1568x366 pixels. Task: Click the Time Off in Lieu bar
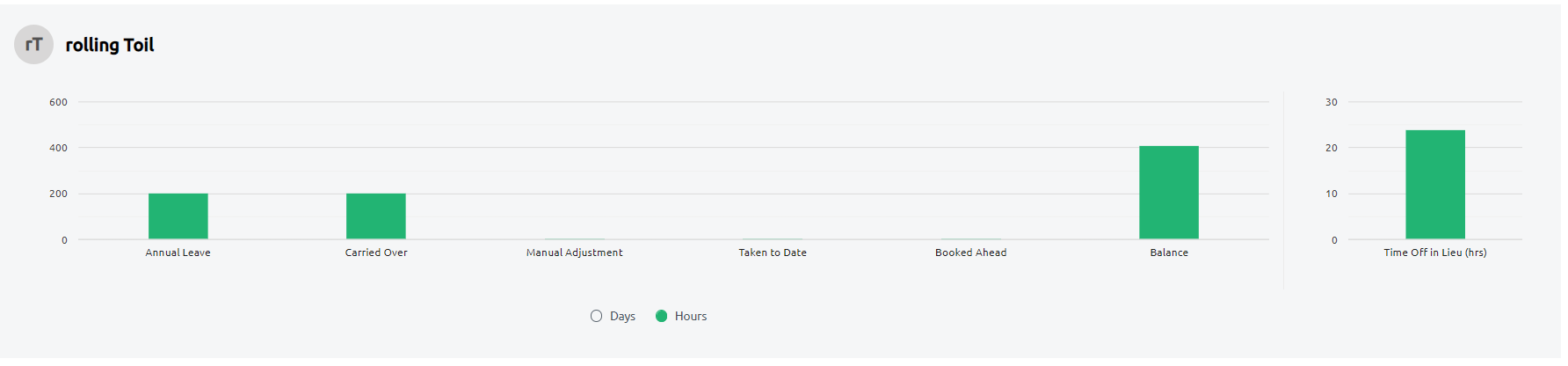(1435, 185)
